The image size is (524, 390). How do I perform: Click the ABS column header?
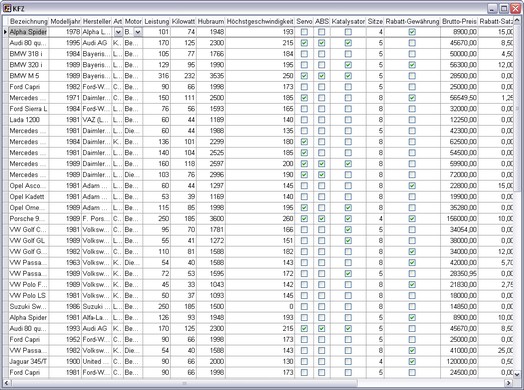pos(322,21)
